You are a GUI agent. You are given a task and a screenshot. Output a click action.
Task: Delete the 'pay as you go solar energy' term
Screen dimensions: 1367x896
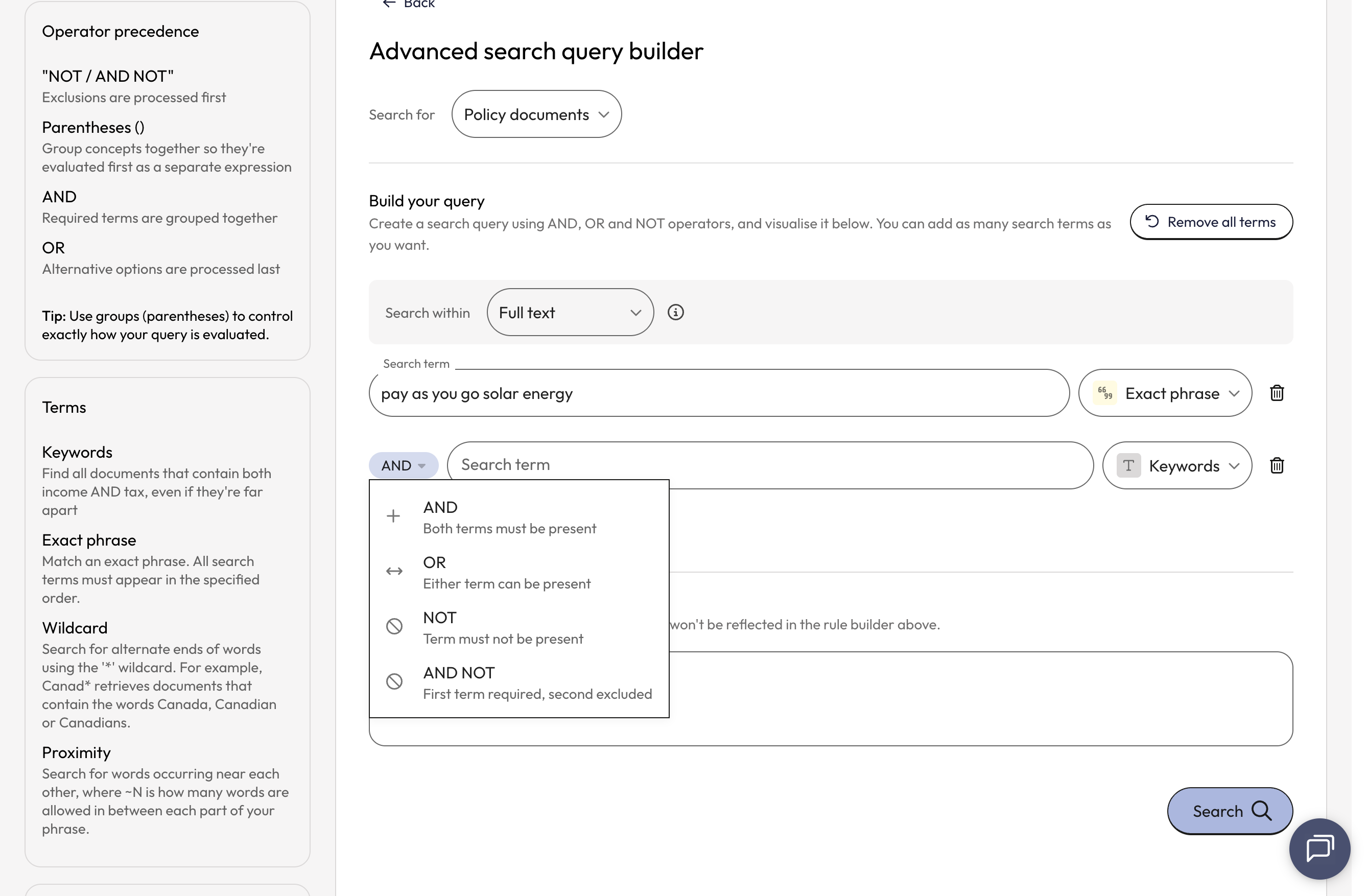coord(1276,393)
